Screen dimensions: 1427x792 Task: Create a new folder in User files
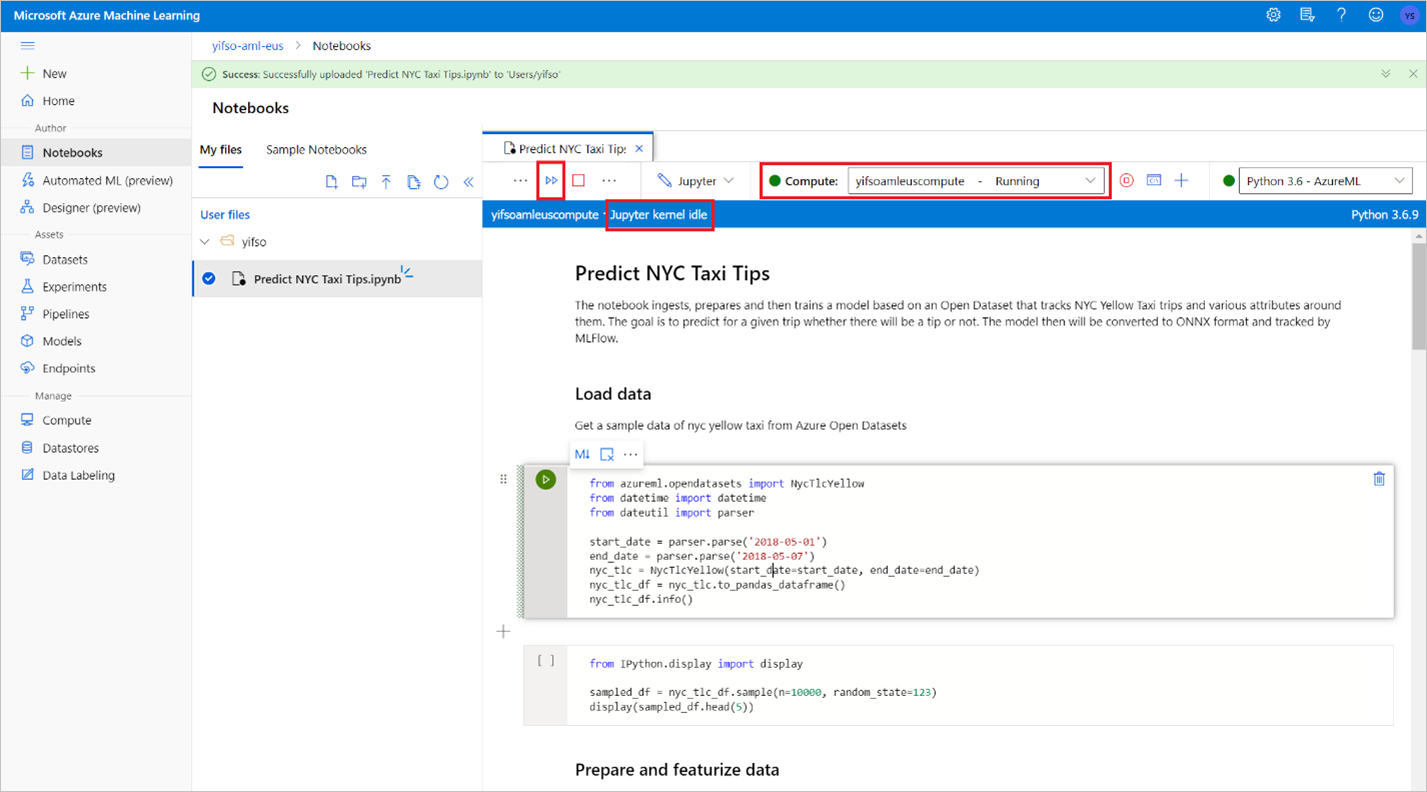coord(360,181)
